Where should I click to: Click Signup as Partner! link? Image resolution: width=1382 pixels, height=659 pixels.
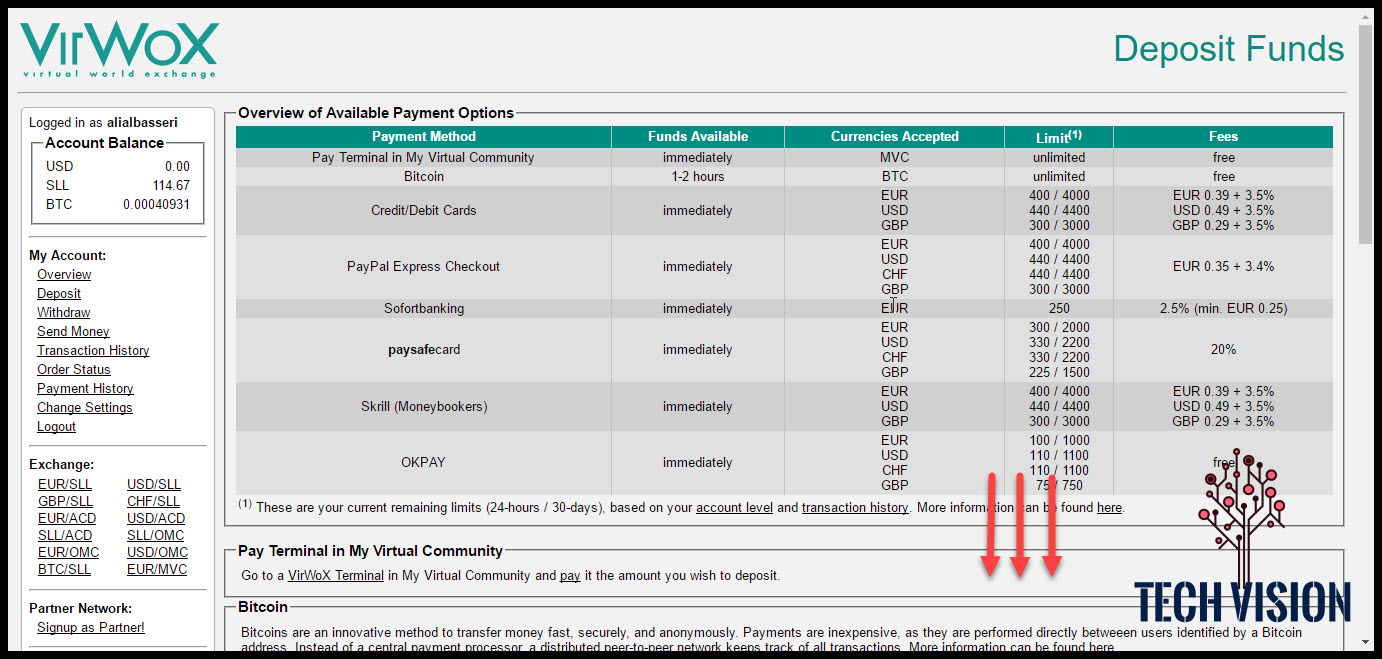[x=91, y=627]
